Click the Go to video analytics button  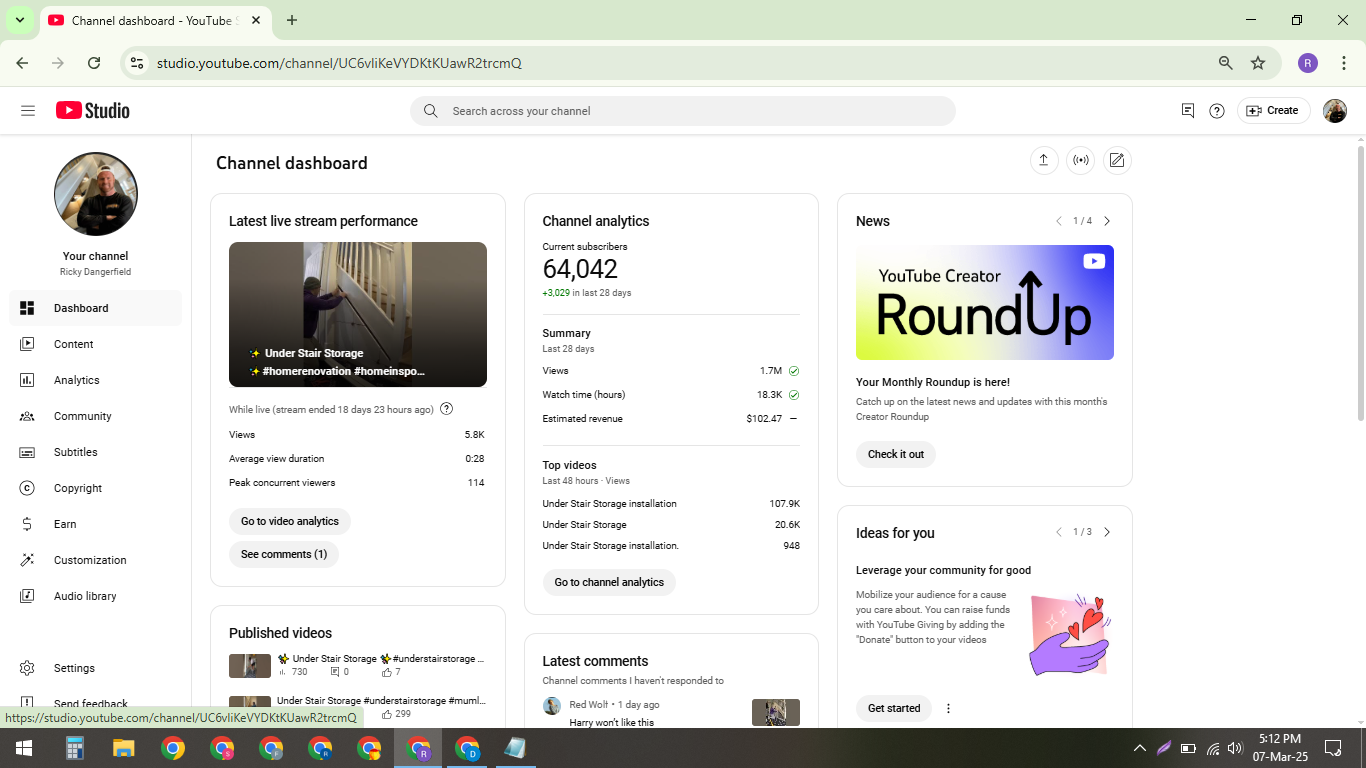290,521
